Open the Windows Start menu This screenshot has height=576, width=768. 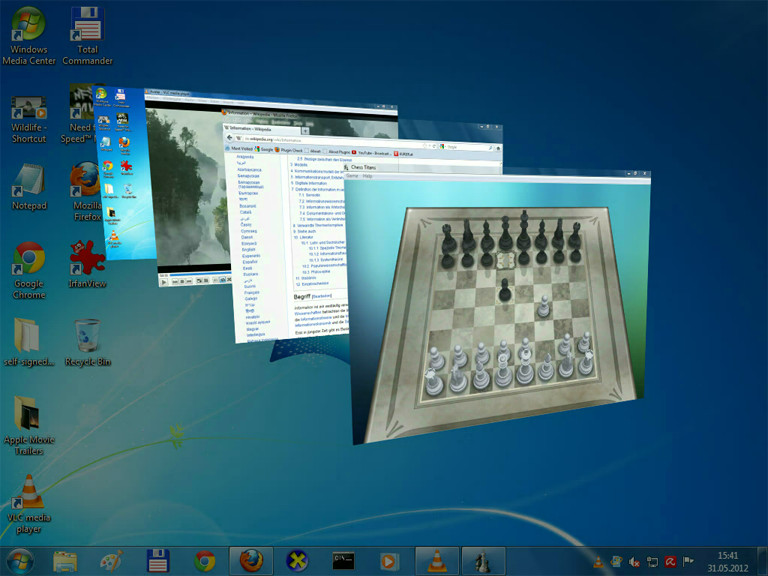click(19, 560)
